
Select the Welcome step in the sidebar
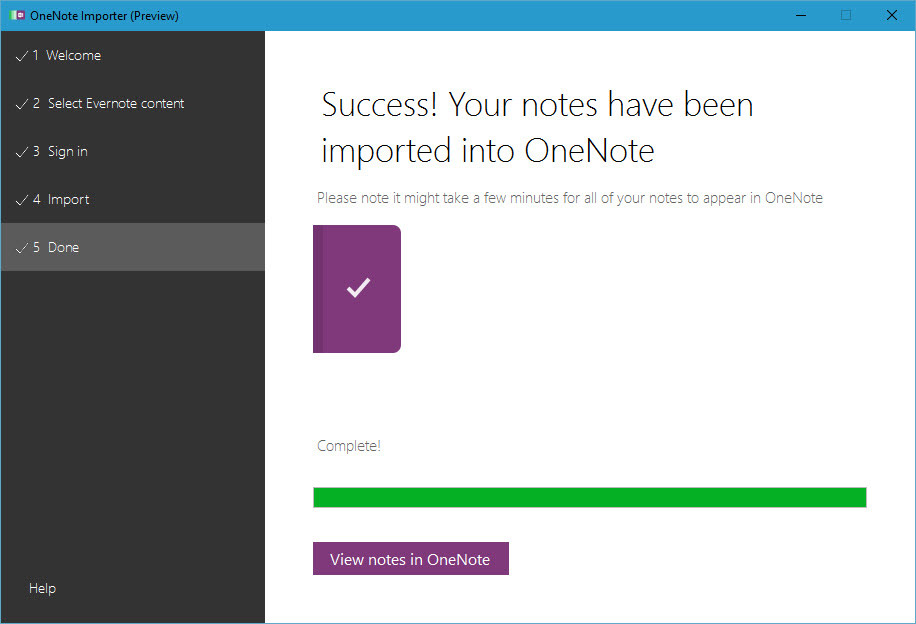(75, 55)
